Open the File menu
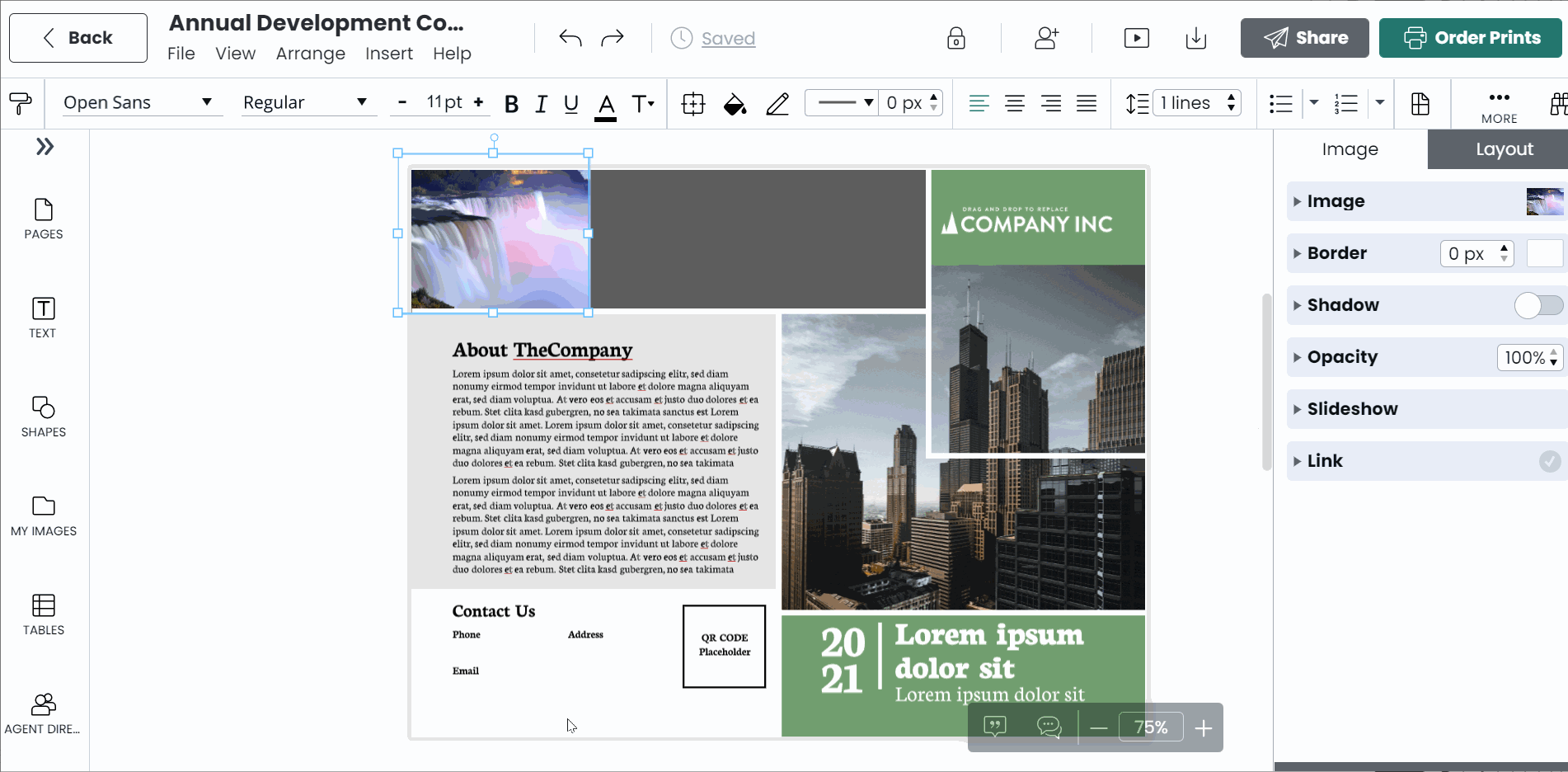1568x772 pixels. pos(181,54)
